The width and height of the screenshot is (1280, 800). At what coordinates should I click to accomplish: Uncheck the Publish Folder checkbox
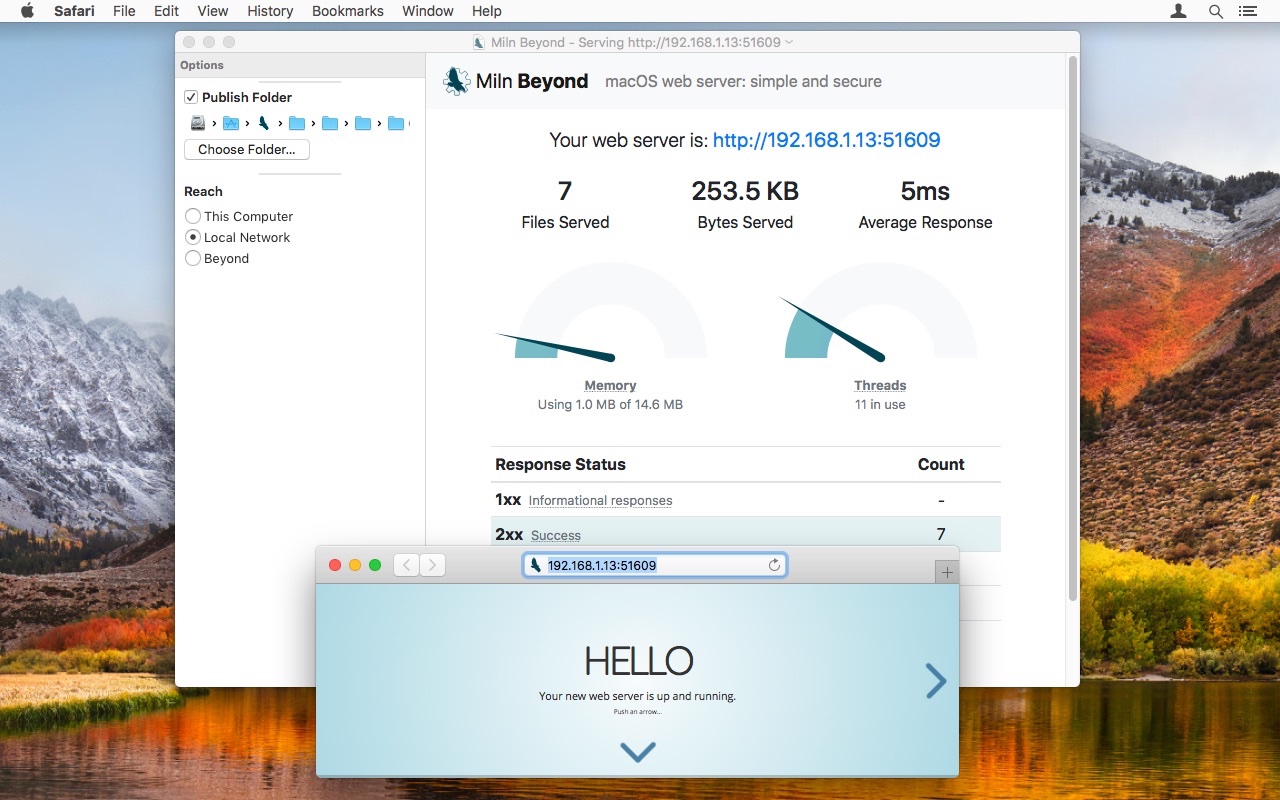tap(192, 97)
